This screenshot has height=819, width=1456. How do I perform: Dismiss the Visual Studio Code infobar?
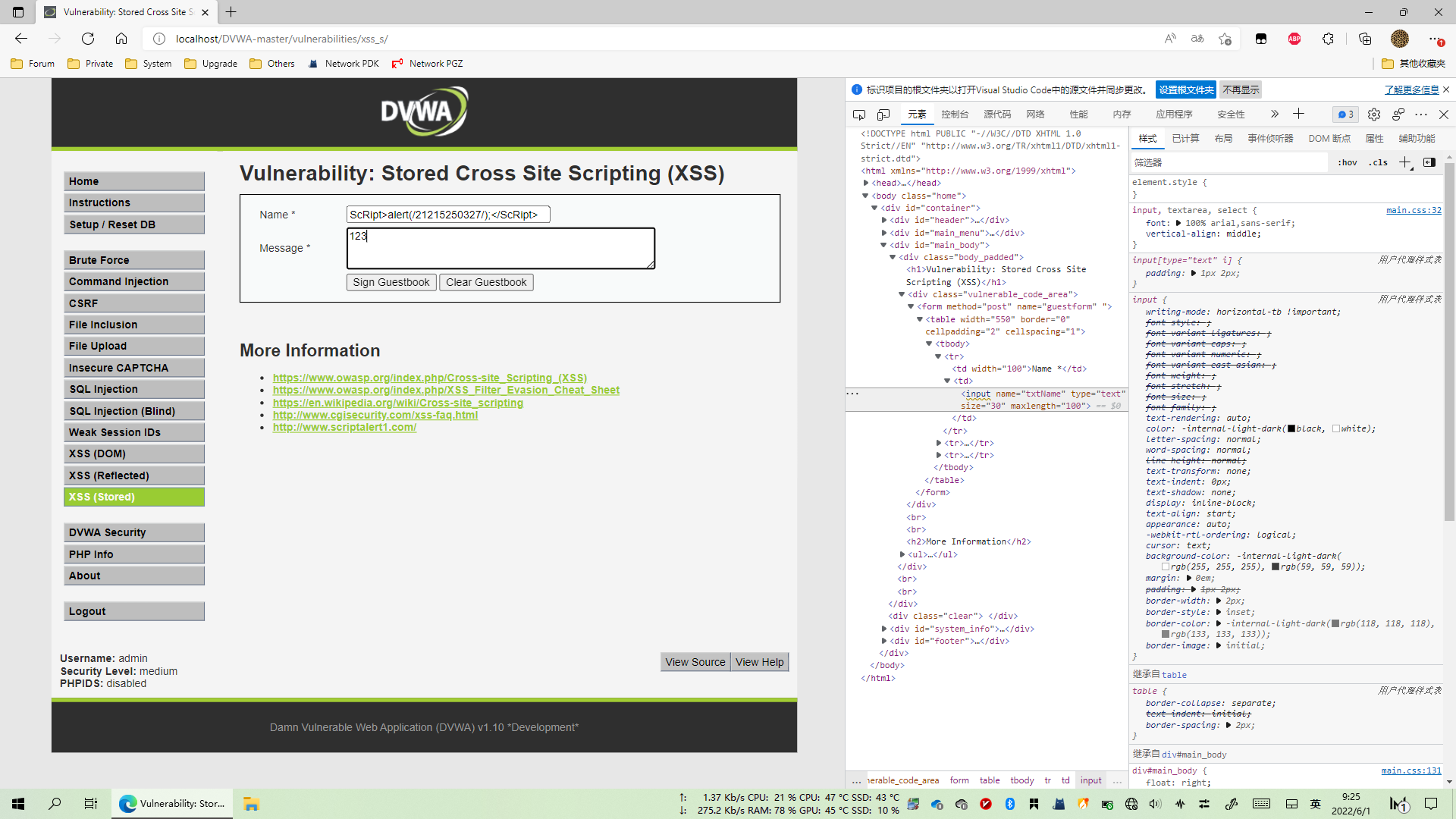coord(1446,89)
